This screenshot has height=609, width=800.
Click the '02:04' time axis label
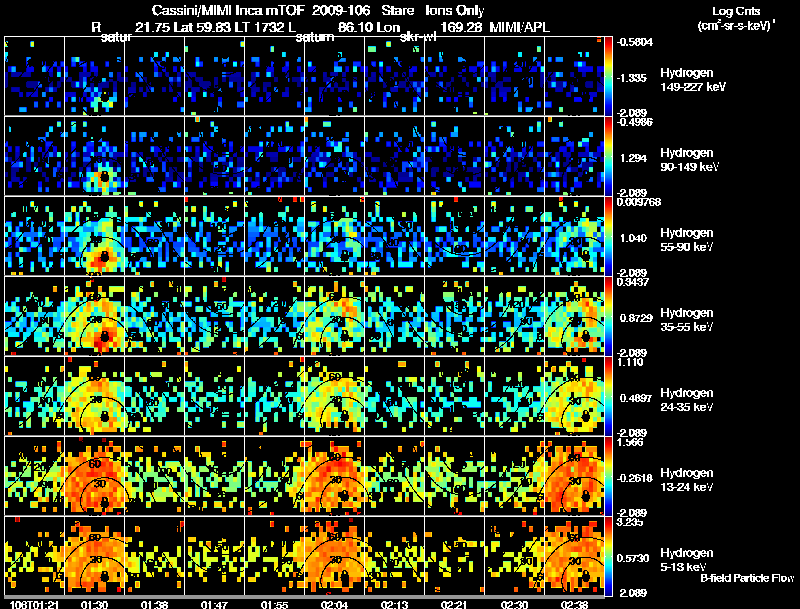pyautogui.click(x=334, y=604)
